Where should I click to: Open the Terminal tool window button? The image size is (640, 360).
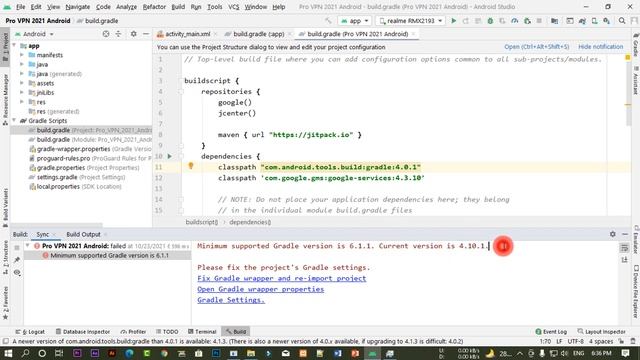tap(202, 331)
